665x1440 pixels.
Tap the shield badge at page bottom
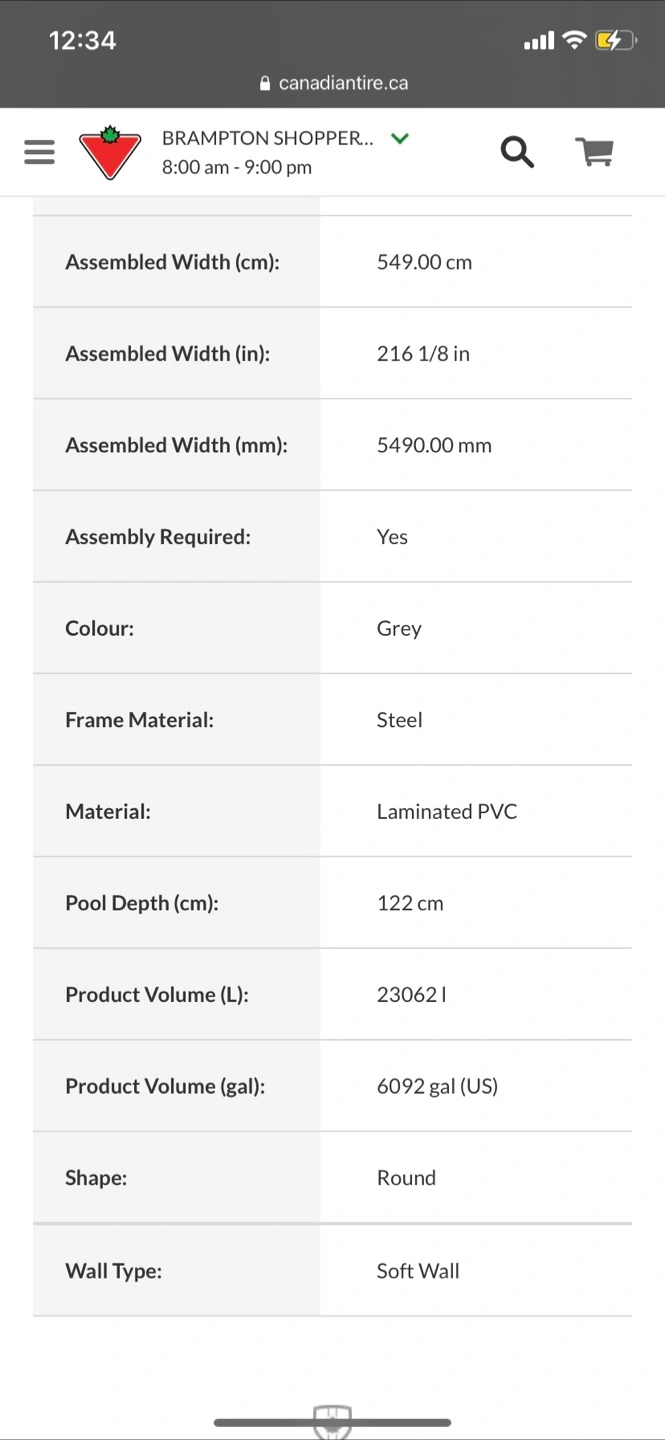click(332, 1422)
